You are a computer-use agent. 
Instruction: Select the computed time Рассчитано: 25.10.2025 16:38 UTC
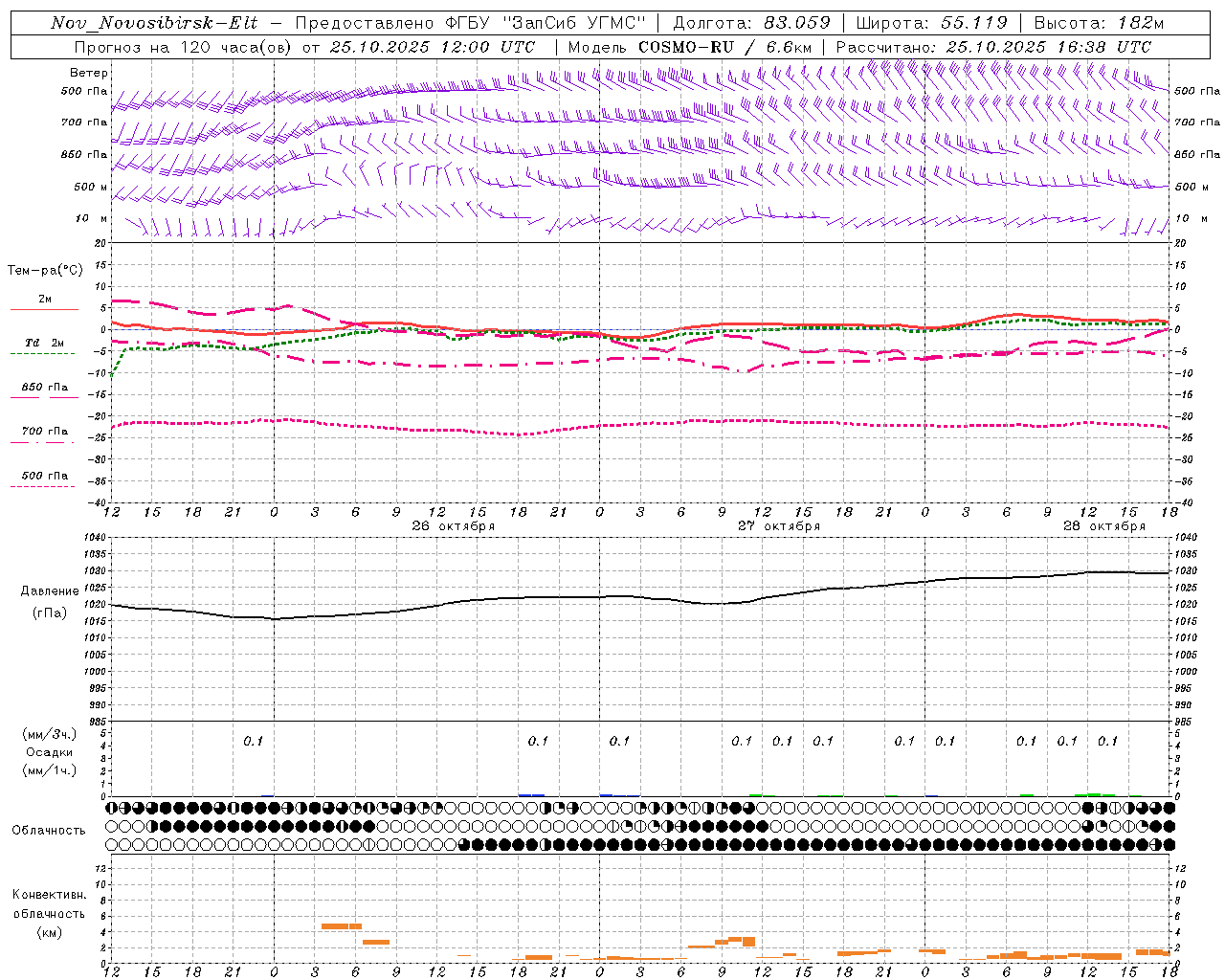click(x=993, y=47)
